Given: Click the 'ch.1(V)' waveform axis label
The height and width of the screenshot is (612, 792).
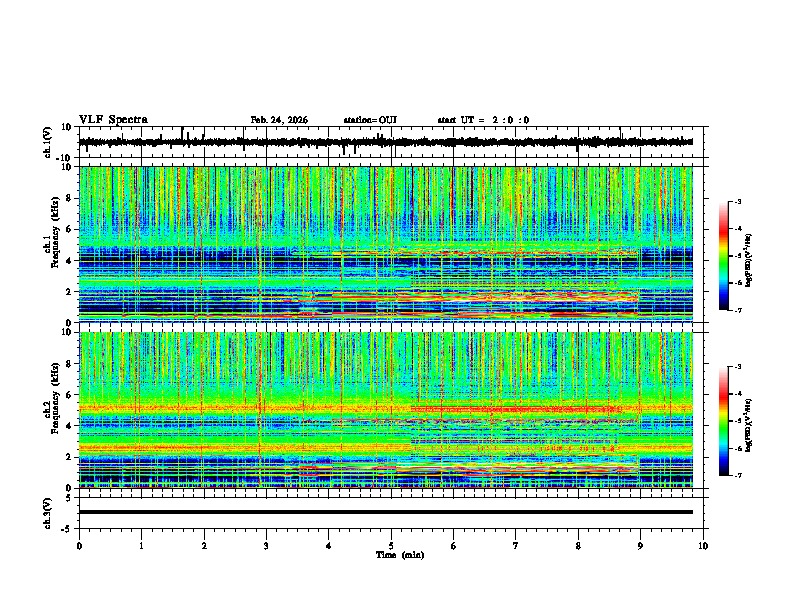Looking at the screenshot, I should pyautogui.click(x=48, y=142).
